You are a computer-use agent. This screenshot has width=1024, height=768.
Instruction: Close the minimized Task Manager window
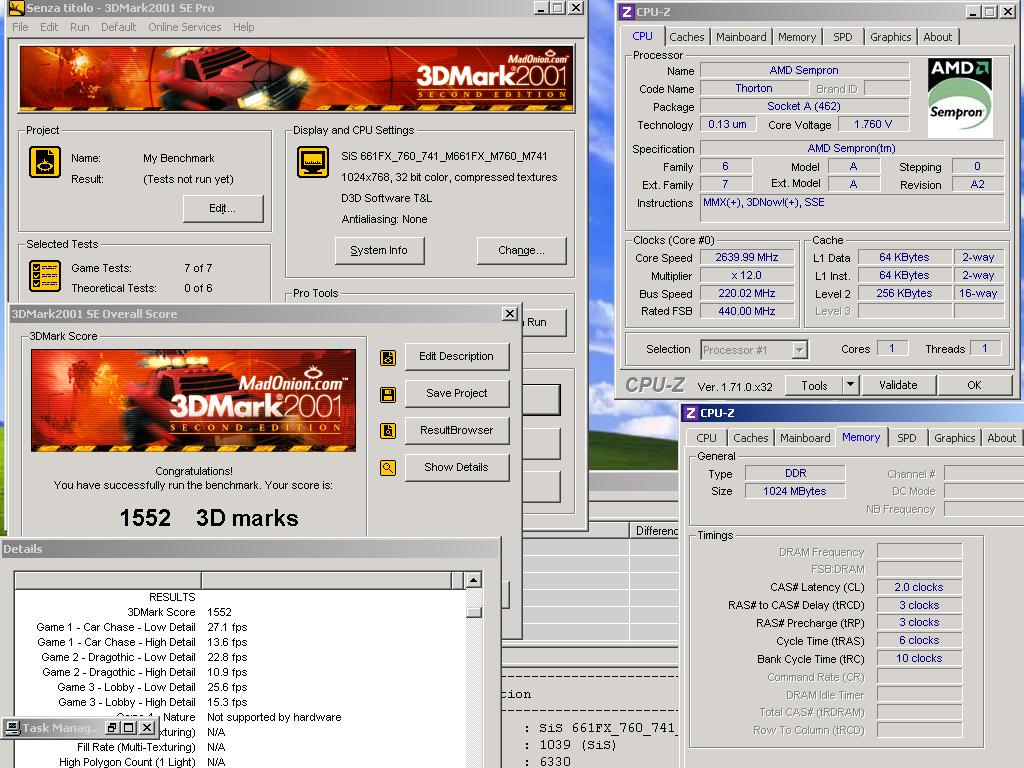pyautogui.click(x=147, y=728)
